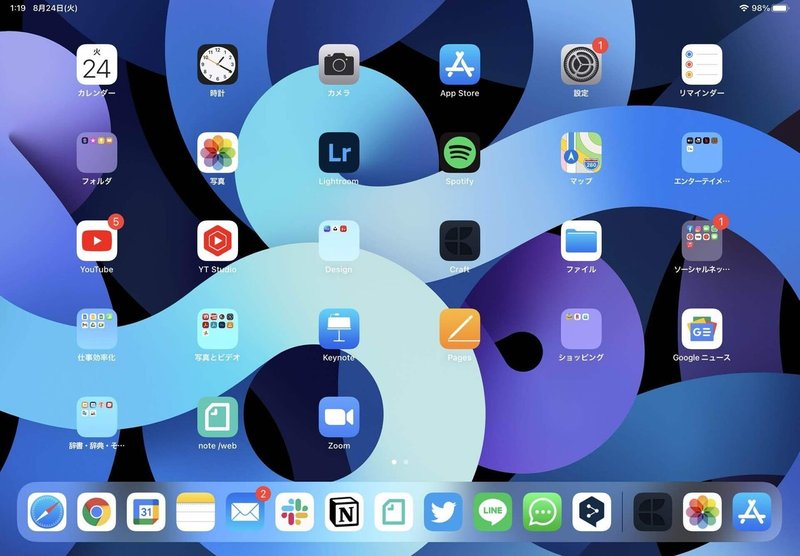Tap the 1:19 time in status bar
Image resolution: width=800 pixels, height=556 pixels.
17,8
